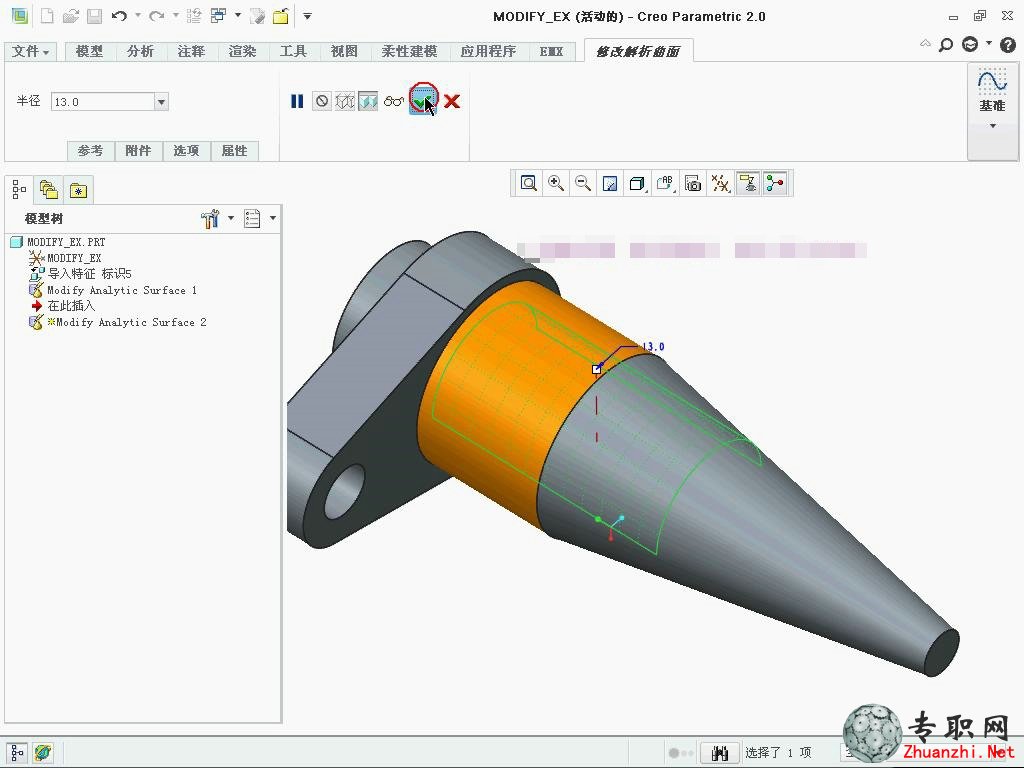
Task: Cancel feature with the red X
Action: 452,101
